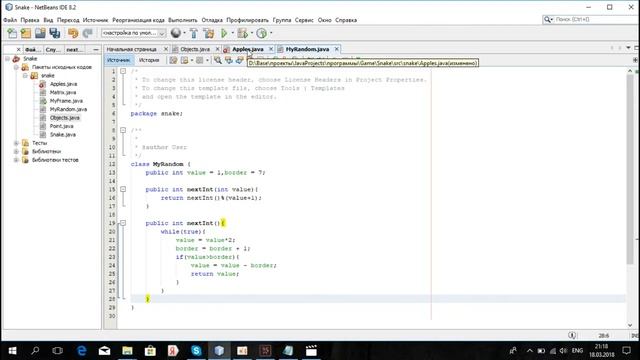Open the configuration dropdown 'настройка по умол...'
Viewport: 640px width, 360px height.
tap(133, 33)
